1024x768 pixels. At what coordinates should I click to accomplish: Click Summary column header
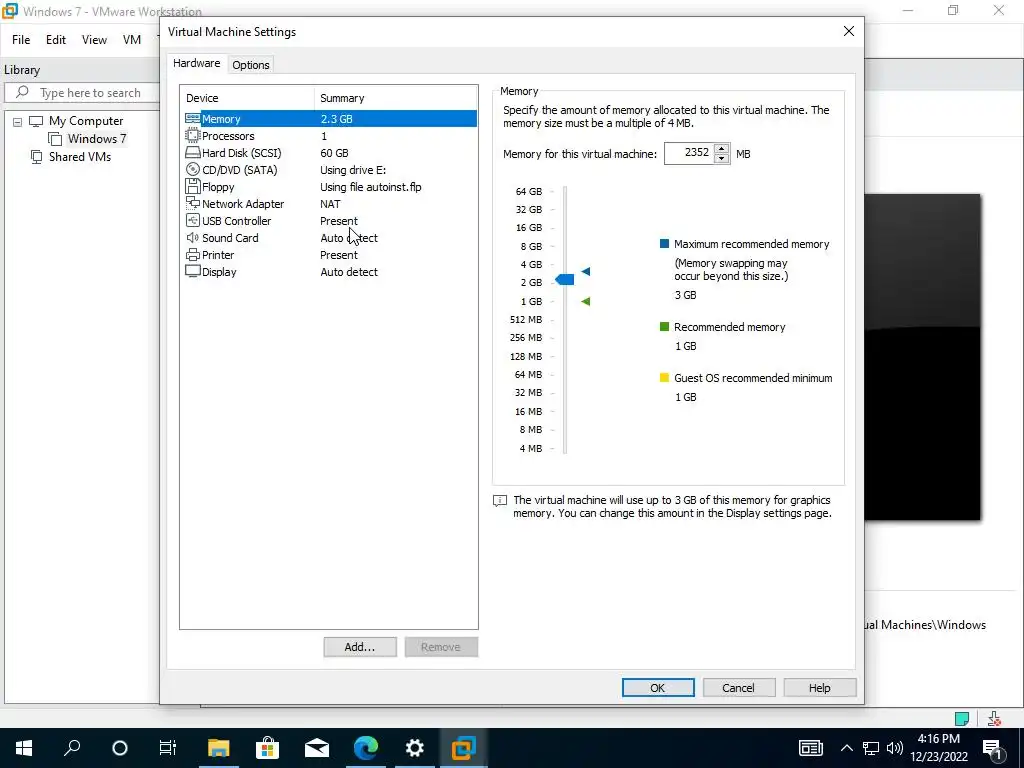pos(396,98)
